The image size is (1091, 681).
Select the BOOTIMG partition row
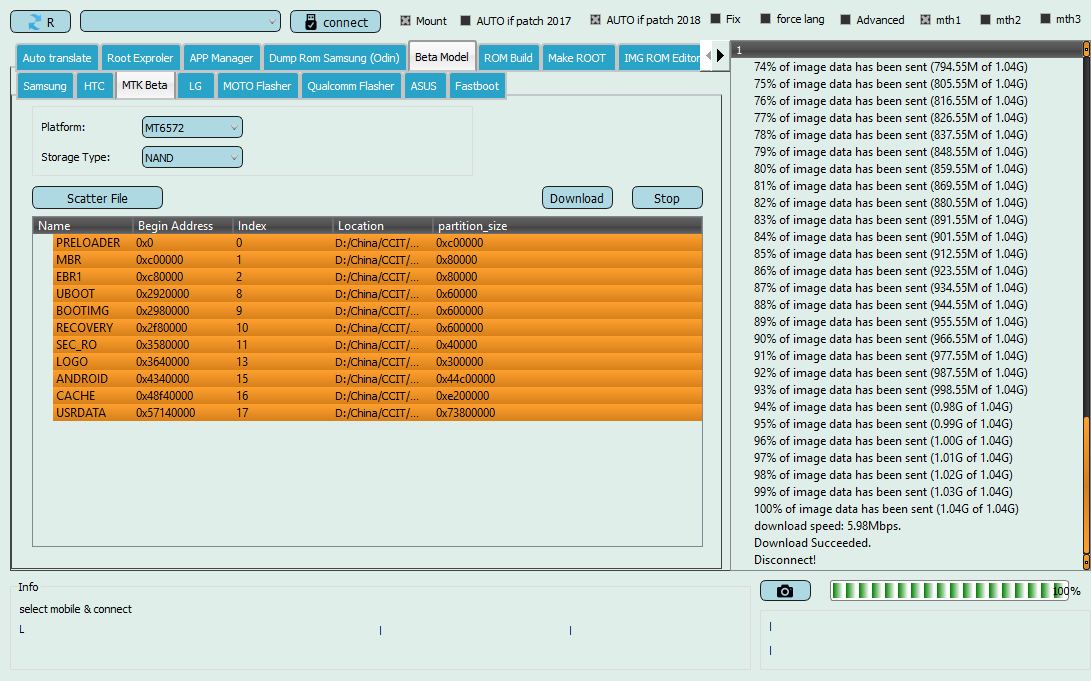(x=377, y=310)
